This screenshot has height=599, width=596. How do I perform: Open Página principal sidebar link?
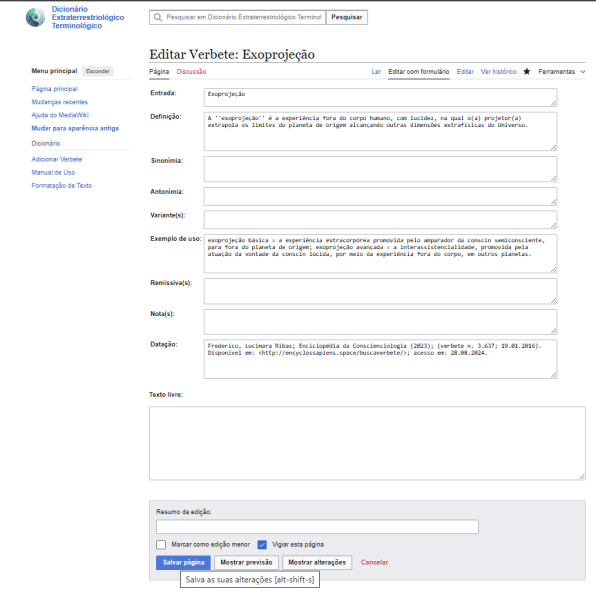pos(55,89)
